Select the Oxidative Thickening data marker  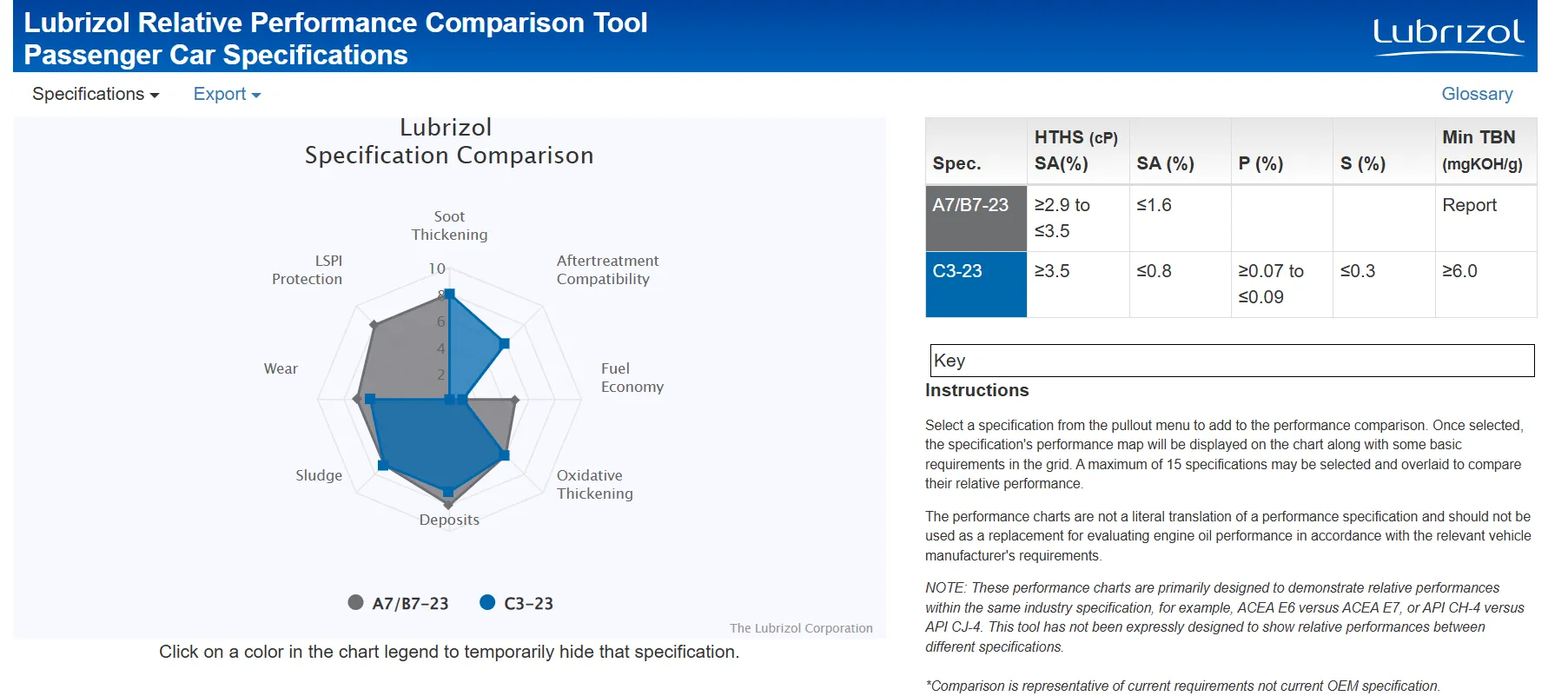pos(505,455)
